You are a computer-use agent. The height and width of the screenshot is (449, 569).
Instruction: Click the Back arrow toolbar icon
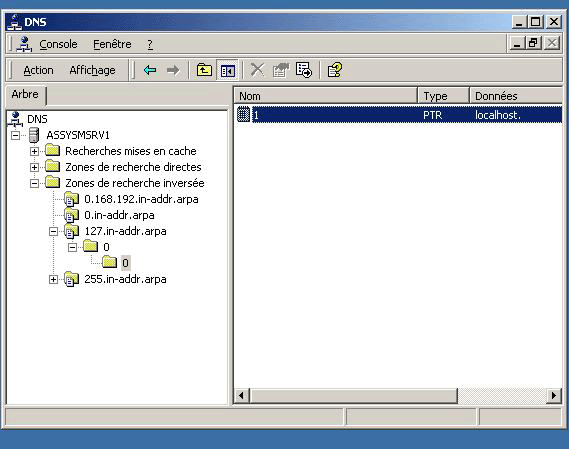tap(150, 70)
